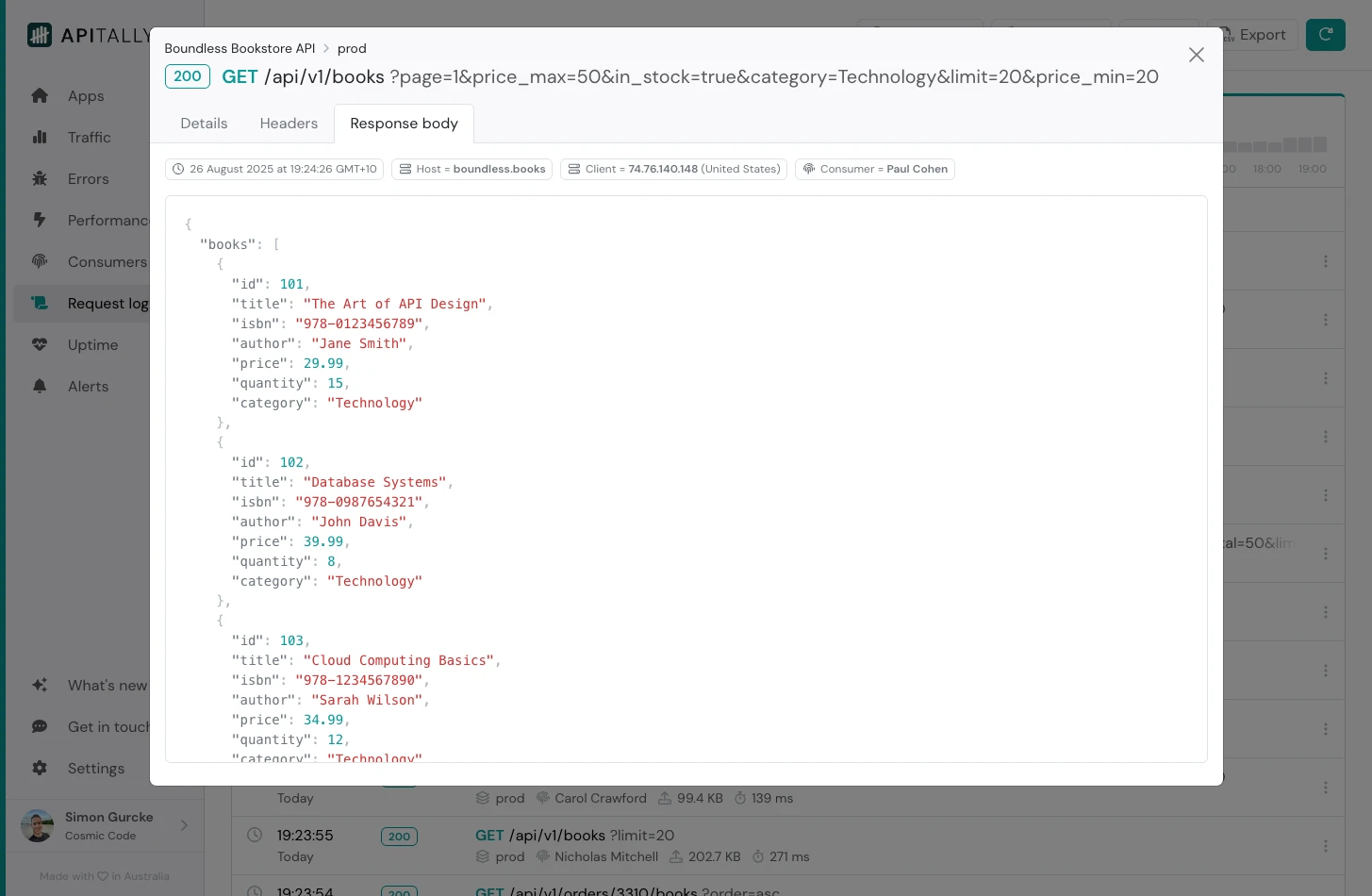Open row menu for 19:23:55 request

pyautogui.click(x=1325, y=846)
